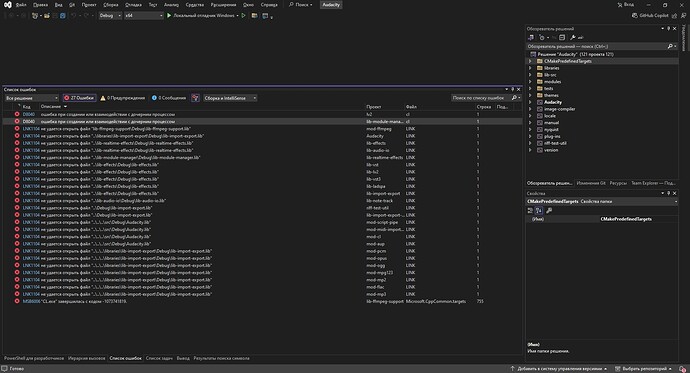
Task: Toggle the 27 Errors filter button
Action: [79, 98]
